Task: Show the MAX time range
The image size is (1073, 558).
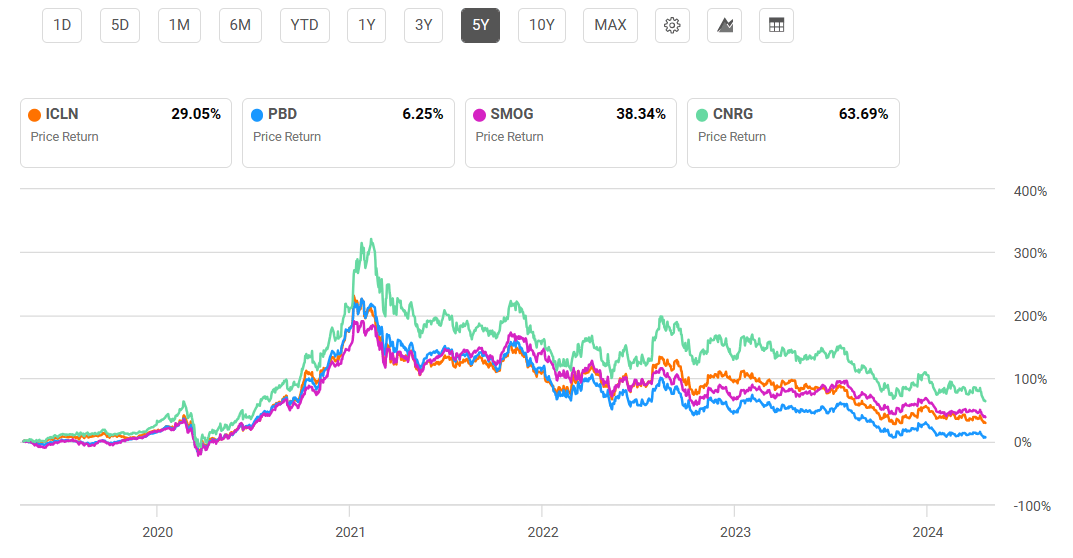Action: [x=610, y=25]
